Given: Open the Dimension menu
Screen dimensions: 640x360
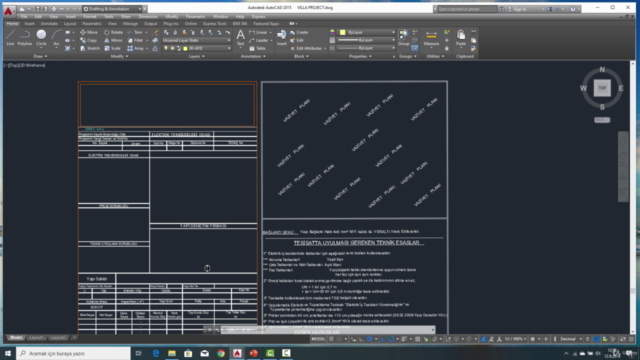Looking at the screenshot, I should (x=148, y=17).
